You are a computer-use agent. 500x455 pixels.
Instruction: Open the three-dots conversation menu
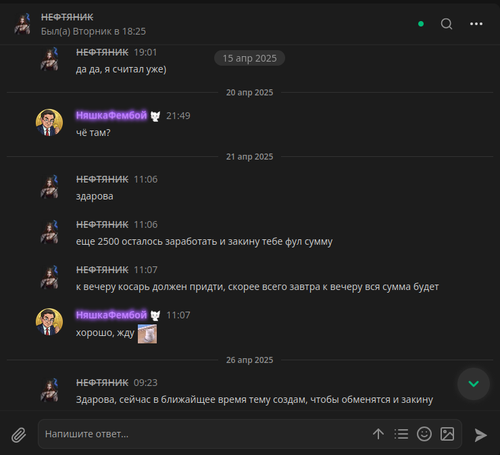pyautogui.click(x=476, y=24)
